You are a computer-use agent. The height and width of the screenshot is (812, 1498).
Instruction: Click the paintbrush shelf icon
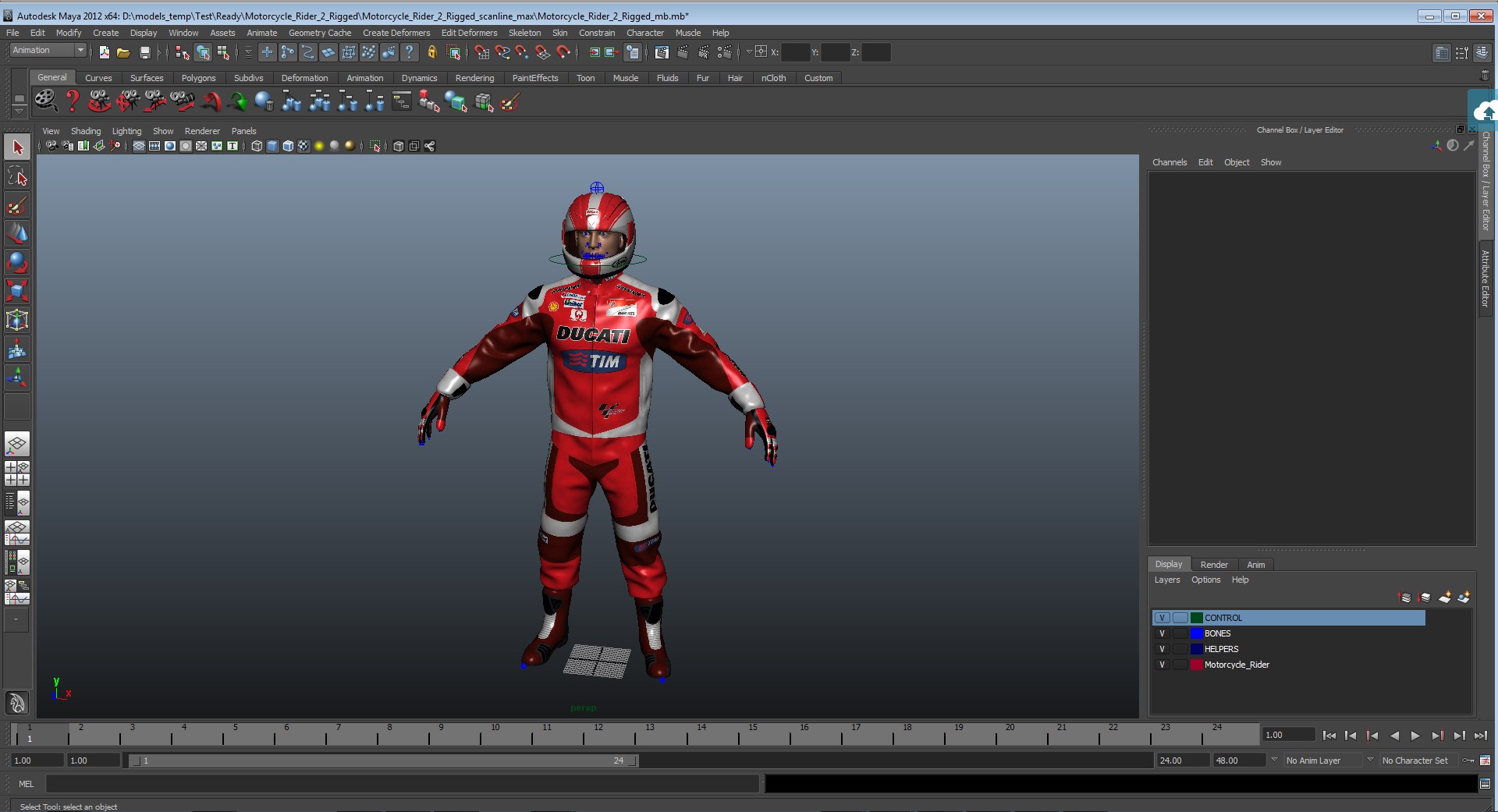pyautogui.click(x=510, y=101)
